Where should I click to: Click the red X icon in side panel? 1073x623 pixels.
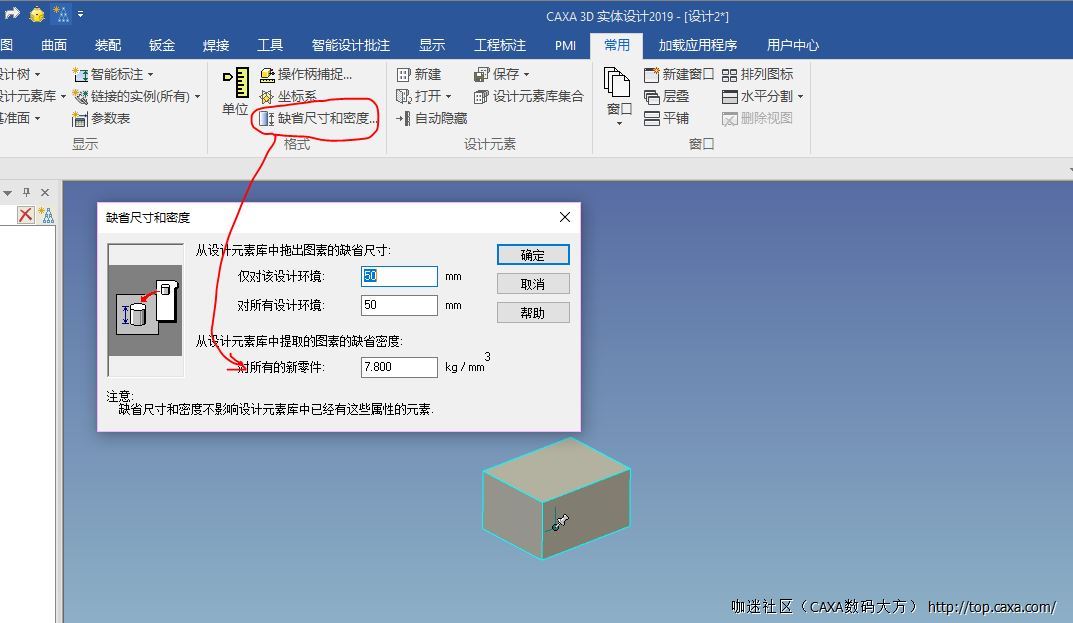tap(25, 215)
